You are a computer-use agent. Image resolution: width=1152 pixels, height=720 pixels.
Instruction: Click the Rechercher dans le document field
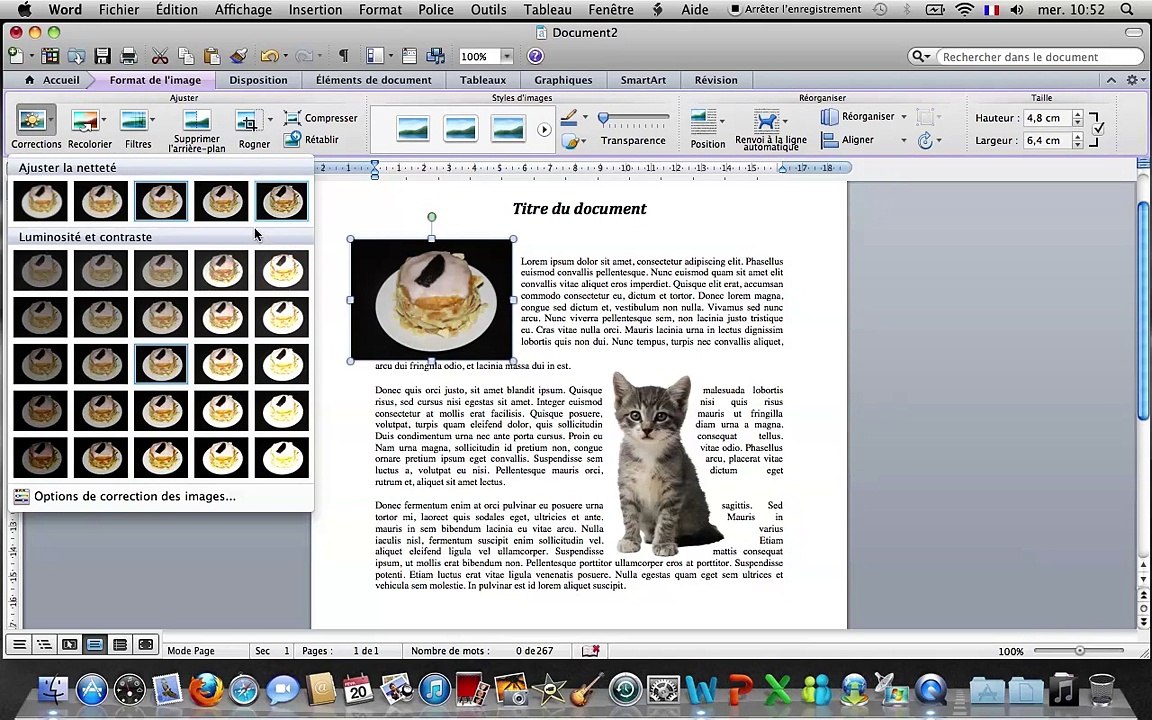click(x=1039, y=57)
